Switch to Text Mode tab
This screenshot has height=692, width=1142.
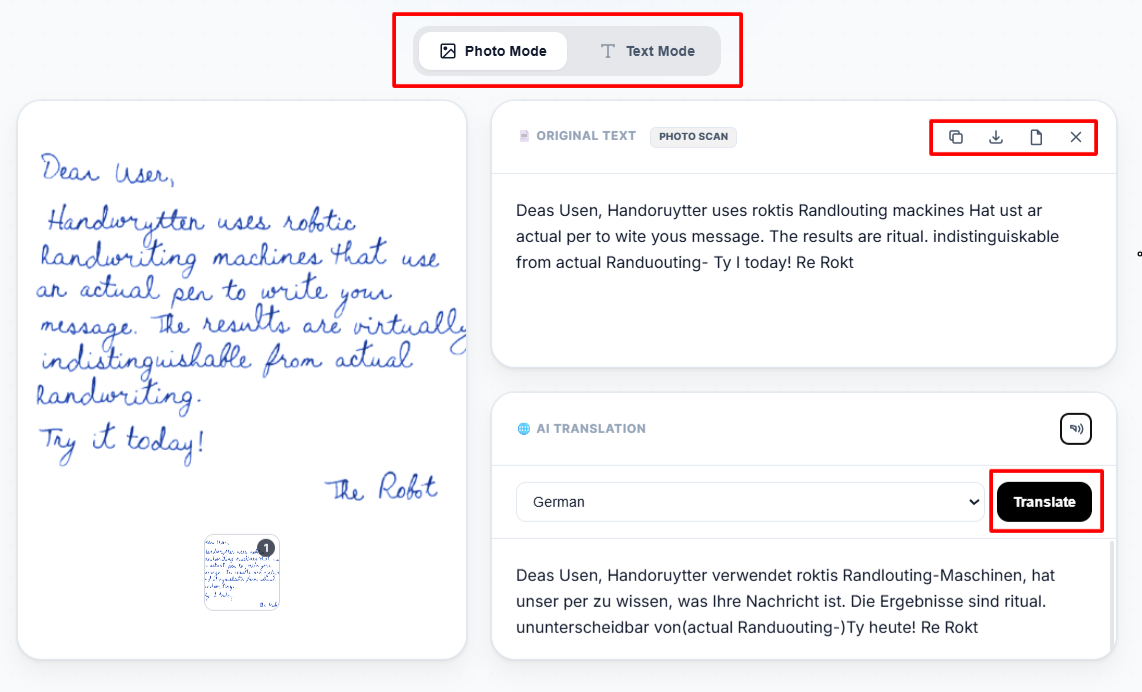[647, 51]
